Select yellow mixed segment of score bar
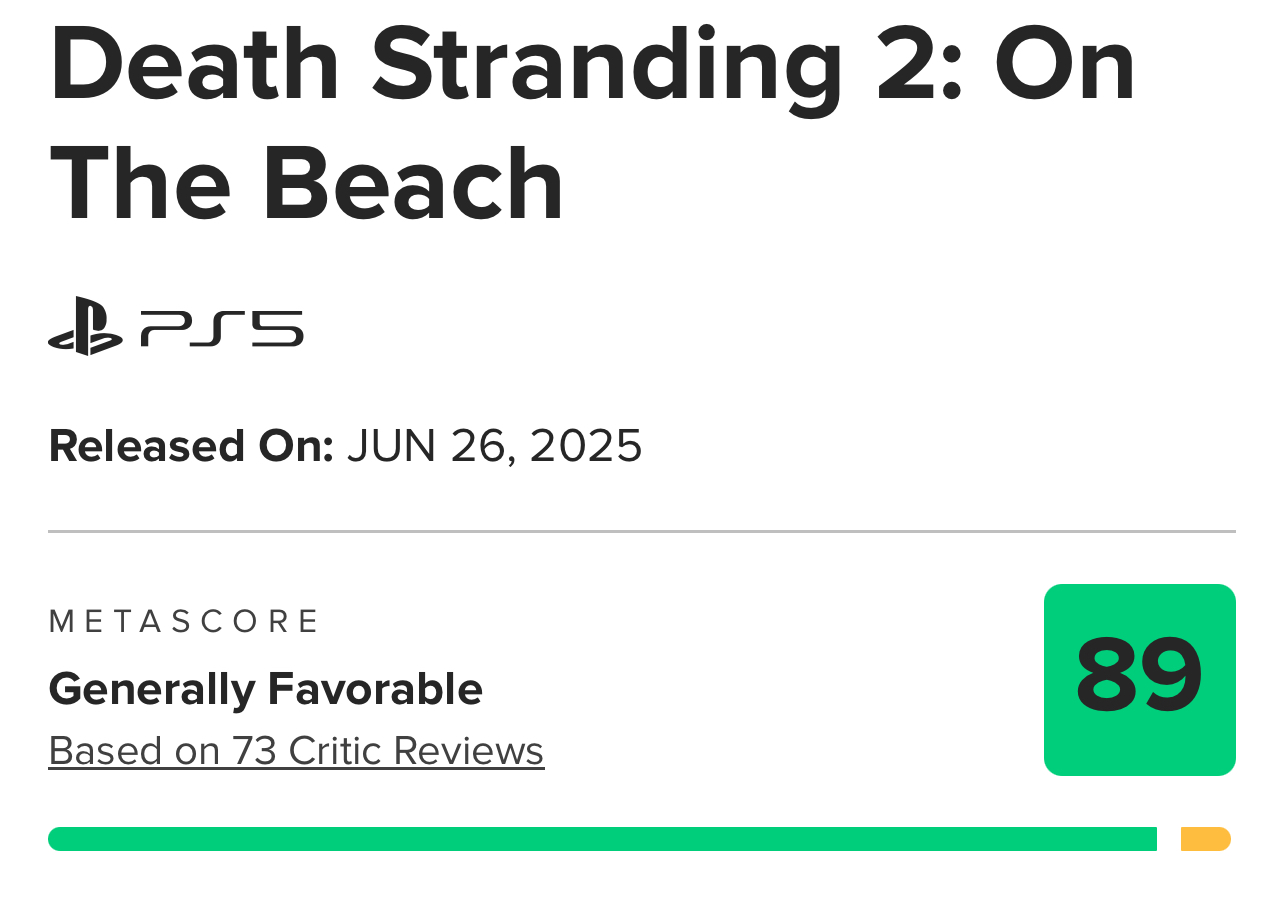Image resolution: width=1284 pixels, height=903 pixels. [1206, 839]
